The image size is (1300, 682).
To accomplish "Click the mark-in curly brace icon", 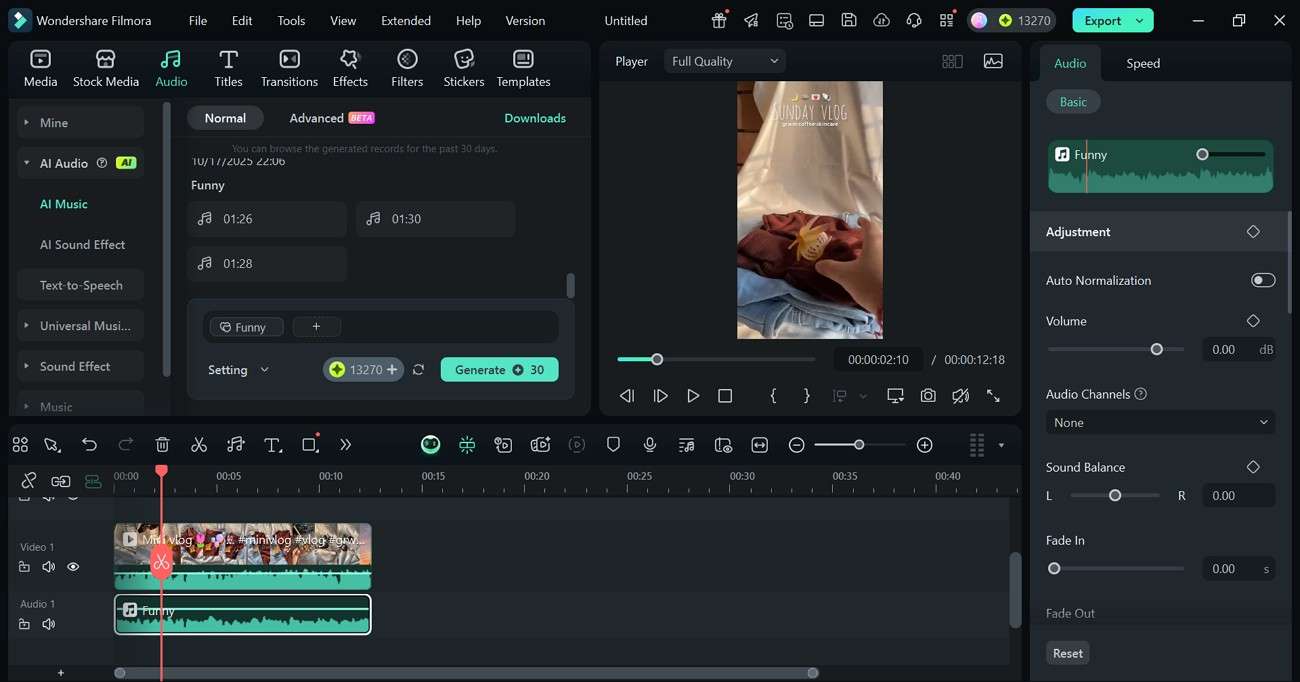I will coord(773,396).
